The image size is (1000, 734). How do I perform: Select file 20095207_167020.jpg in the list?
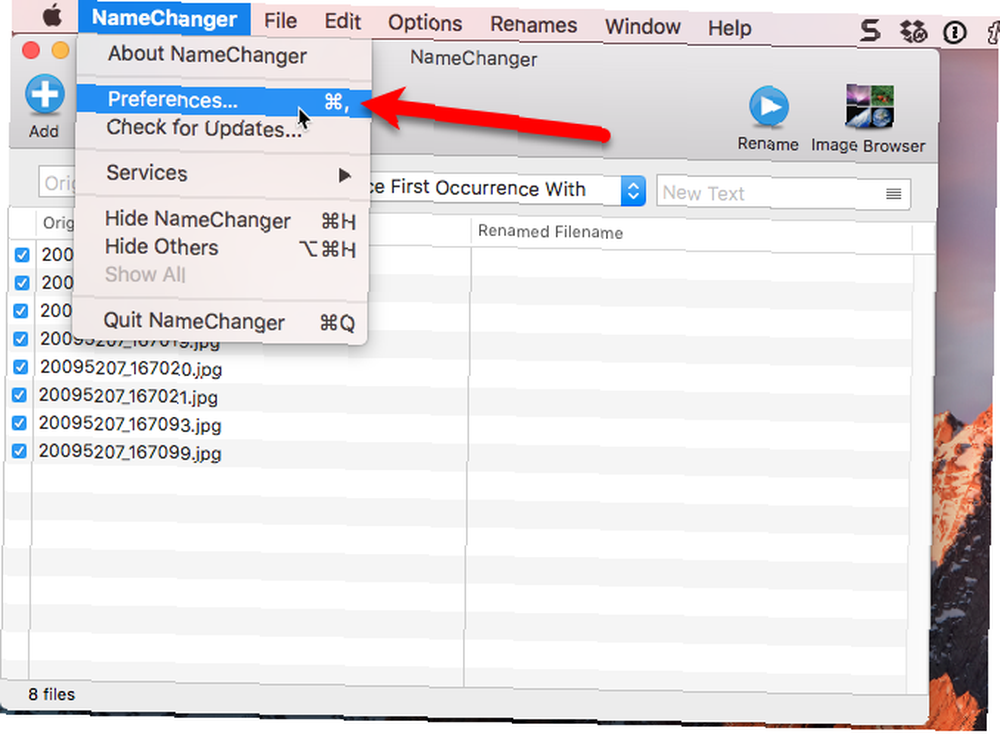pos(131,369)
